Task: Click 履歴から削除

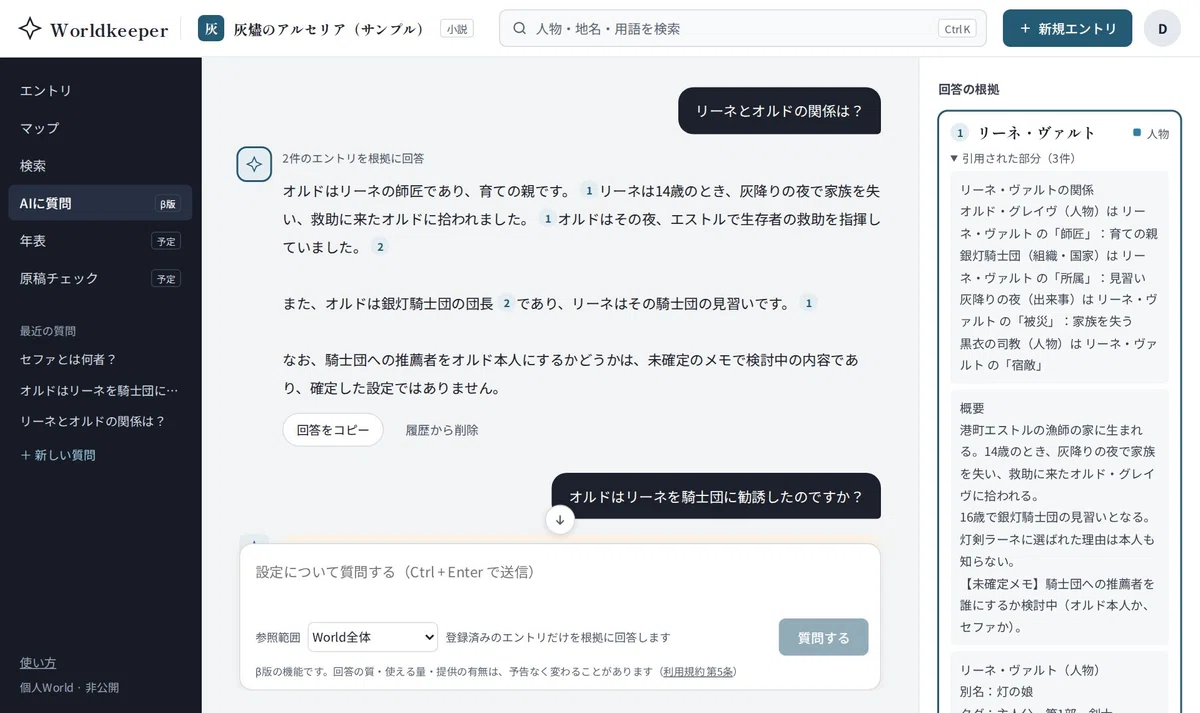Action: [442, 430]
